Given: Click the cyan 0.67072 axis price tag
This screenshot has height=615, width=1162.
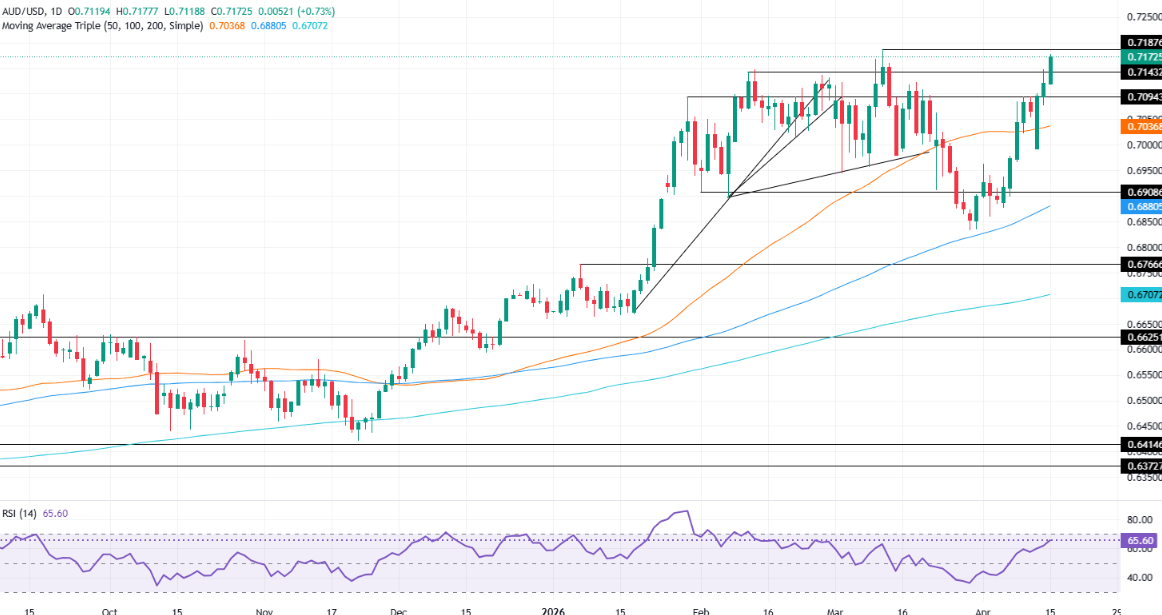Looking at the screenshot, I should click(1139, 295).
